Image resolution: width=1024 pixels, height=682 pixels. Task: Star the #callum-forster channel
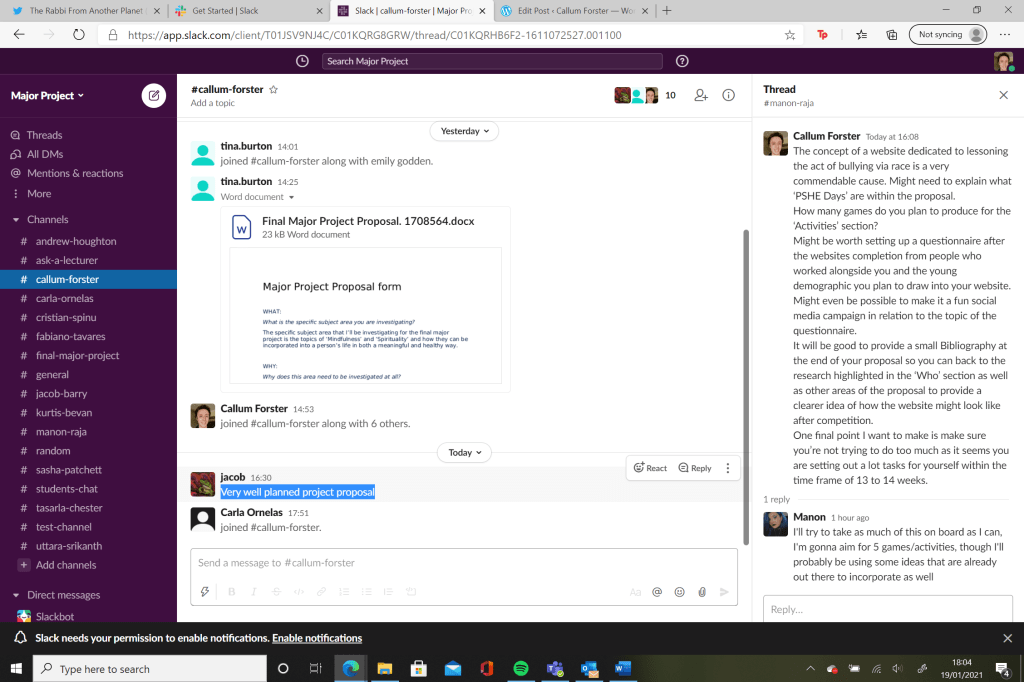pyautogui.click(x=273, y=89)
